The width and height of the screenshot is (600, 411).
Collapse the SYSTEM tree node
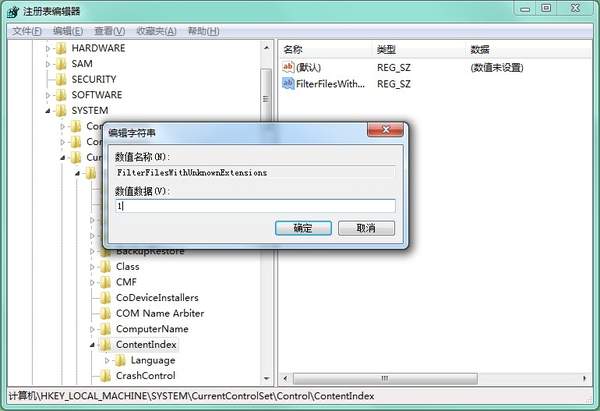coord(48,111)
